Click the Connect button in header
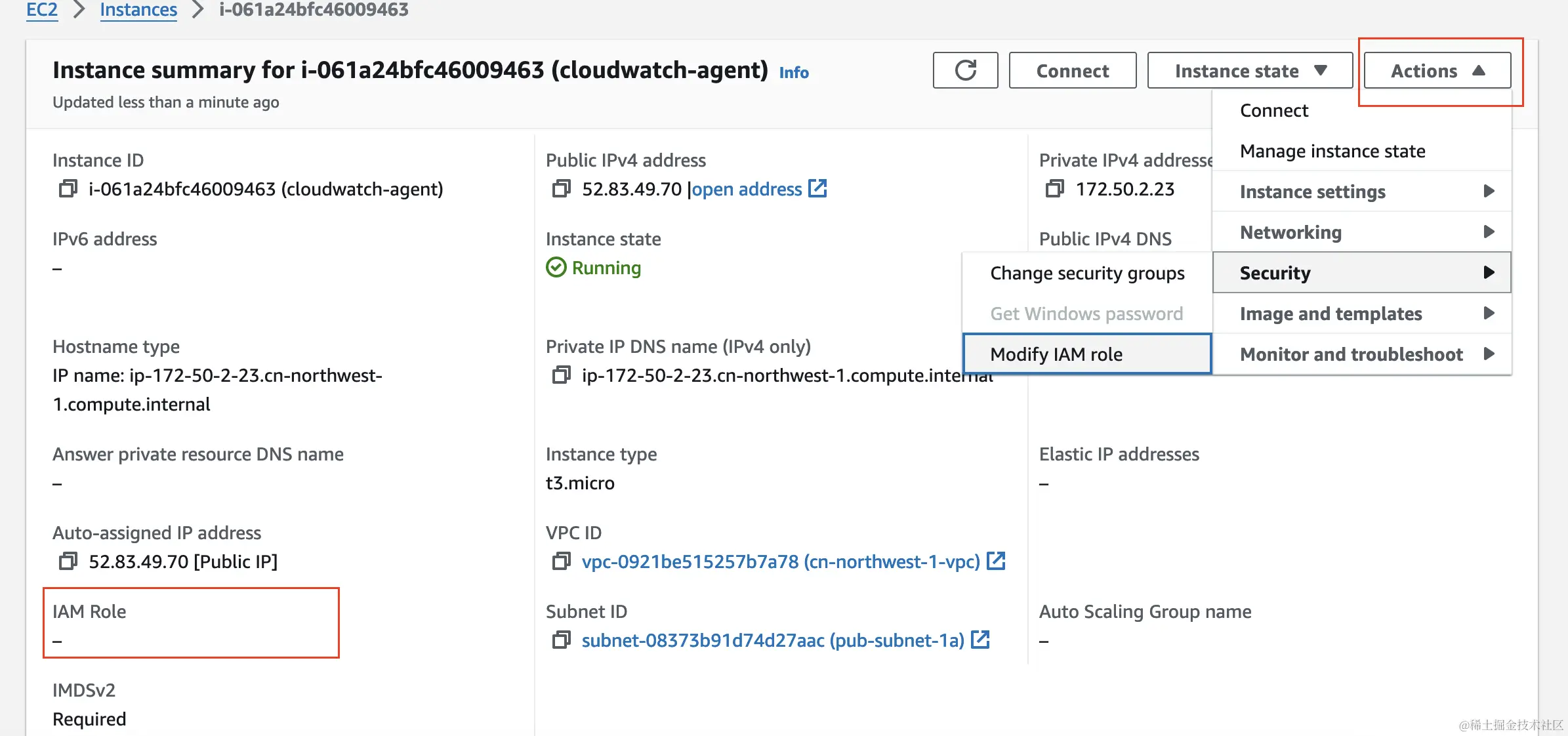 [1072, 70]
